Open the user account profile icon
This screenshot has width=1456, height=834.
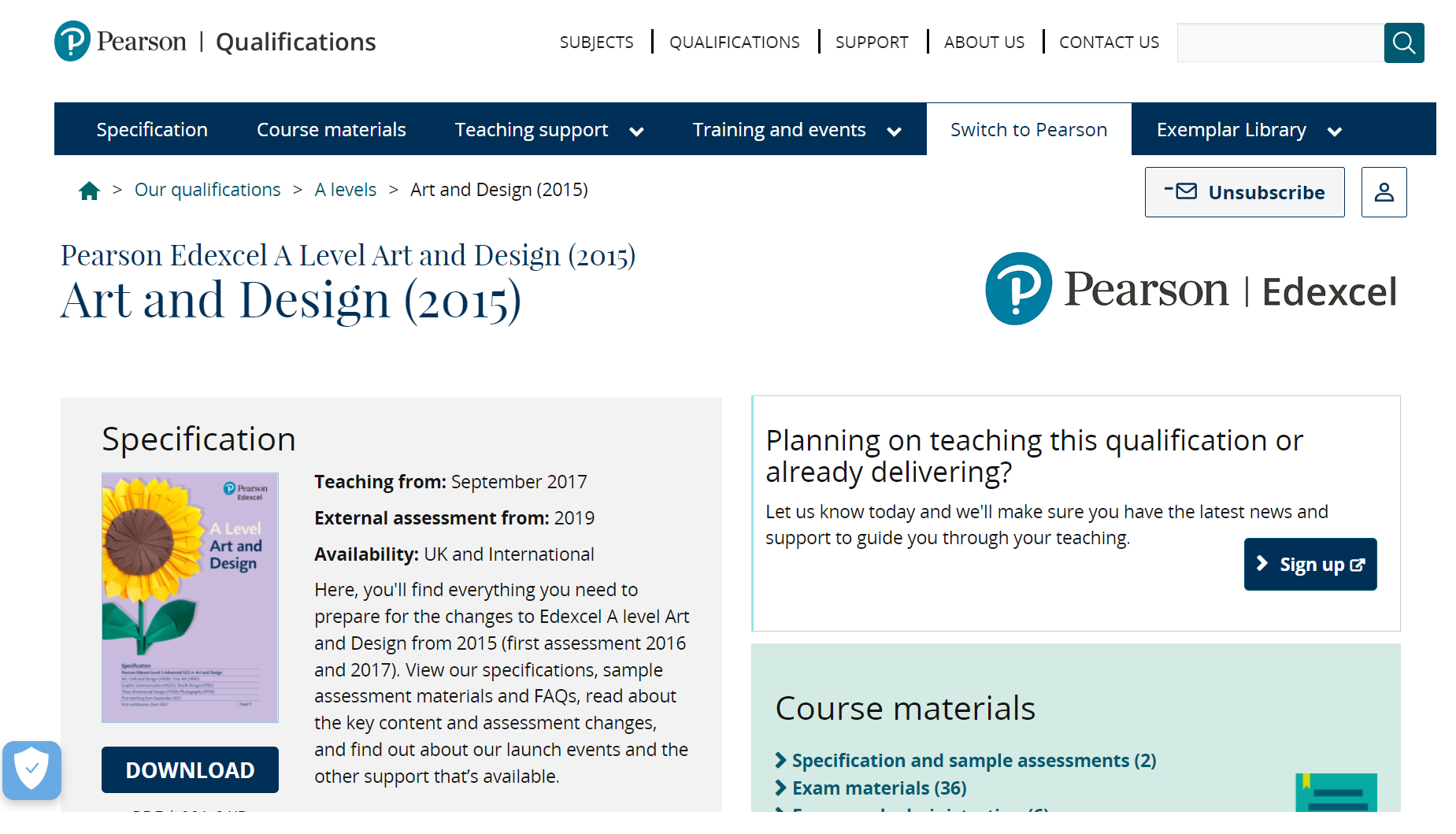click(1384, 192)
